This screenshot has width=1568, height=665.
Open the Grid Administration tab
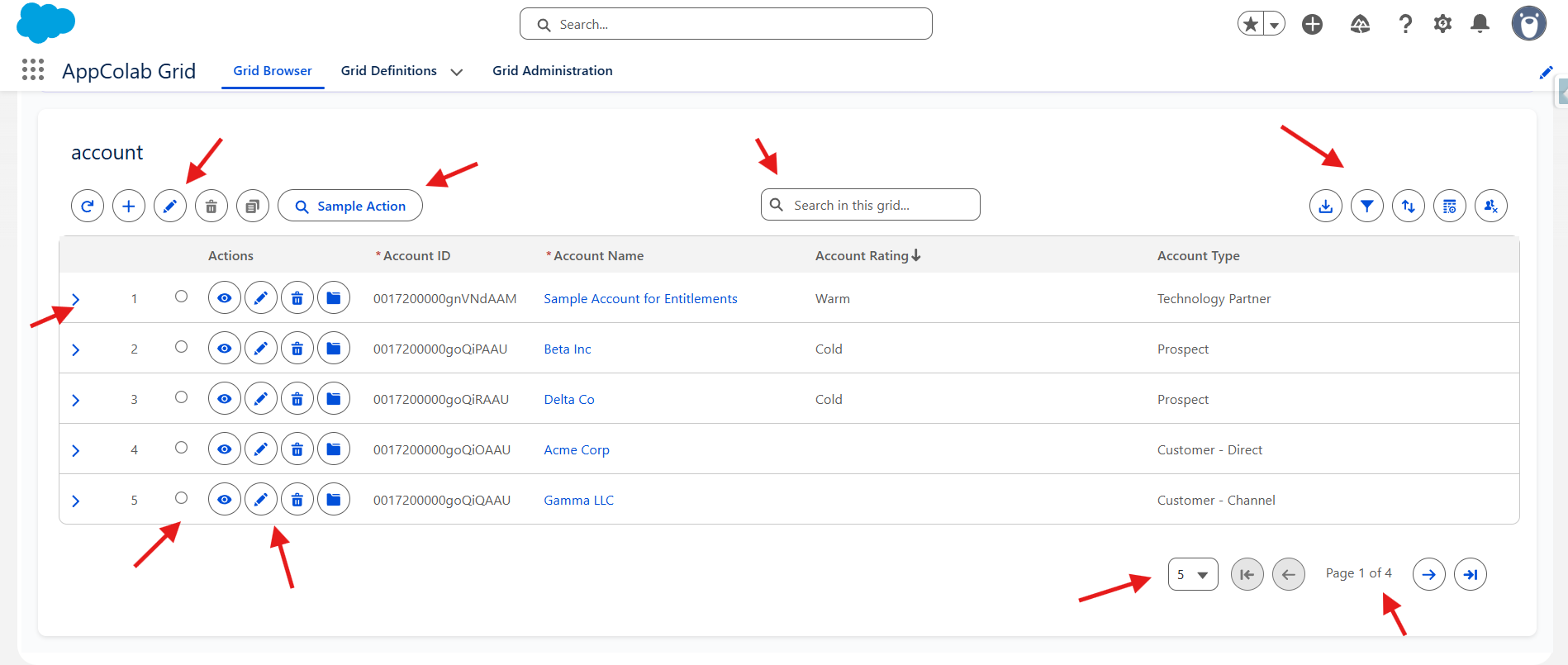click(553, 71)
